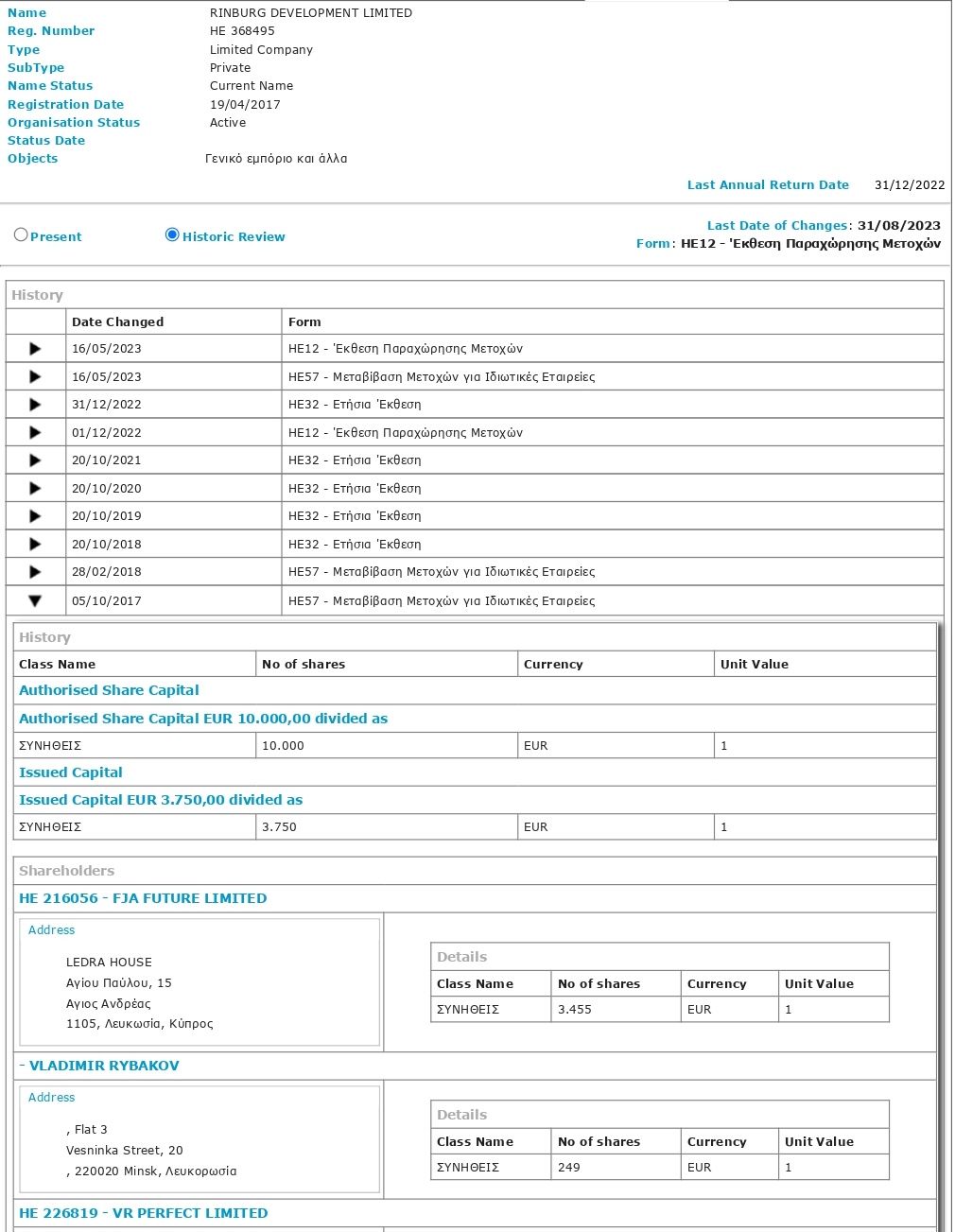Expand the 01/12/2022 HE12 history row
The width and height of the screenshot is (955, 1232).
tap(35, 432)
